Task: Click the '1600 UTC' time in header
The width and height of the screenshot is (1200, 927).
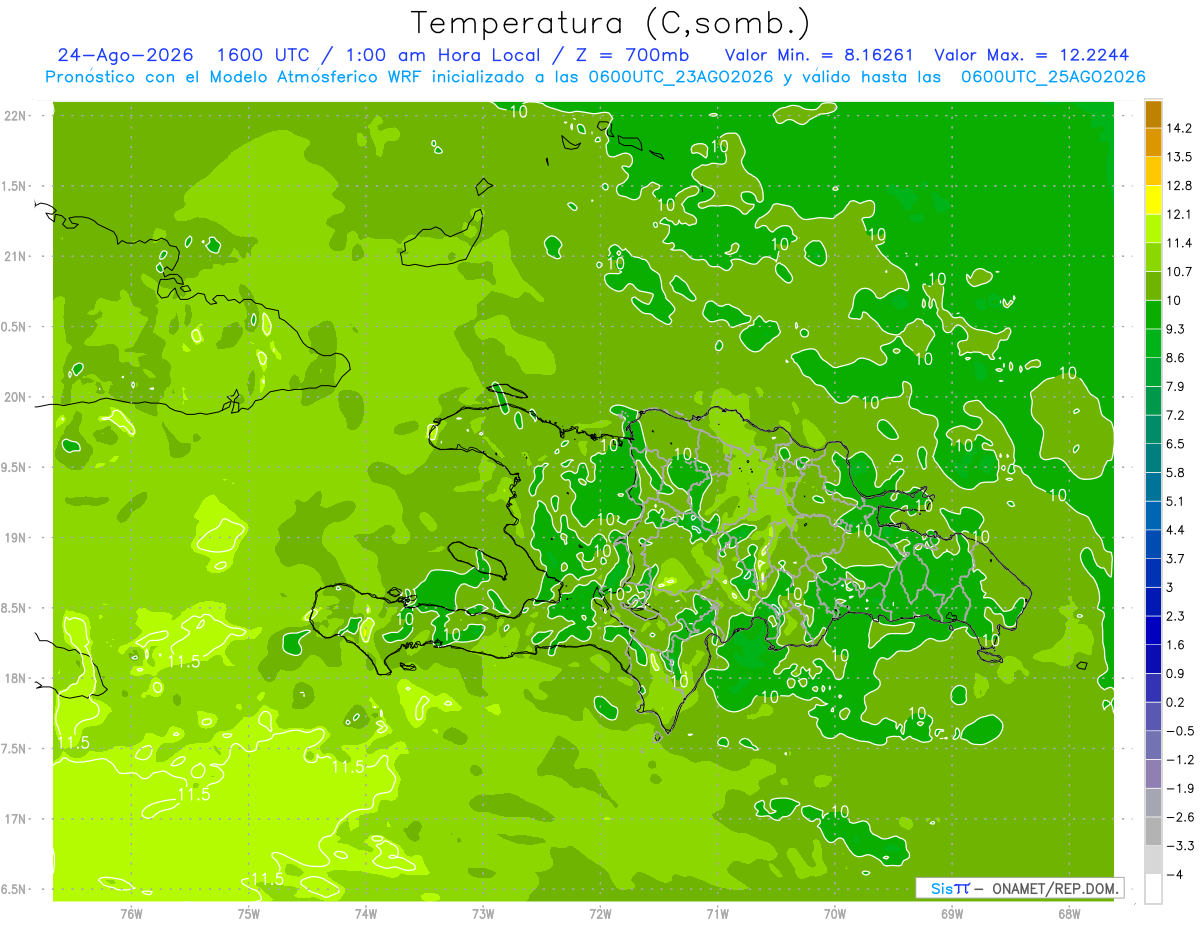Action: (x=262, y=56)
